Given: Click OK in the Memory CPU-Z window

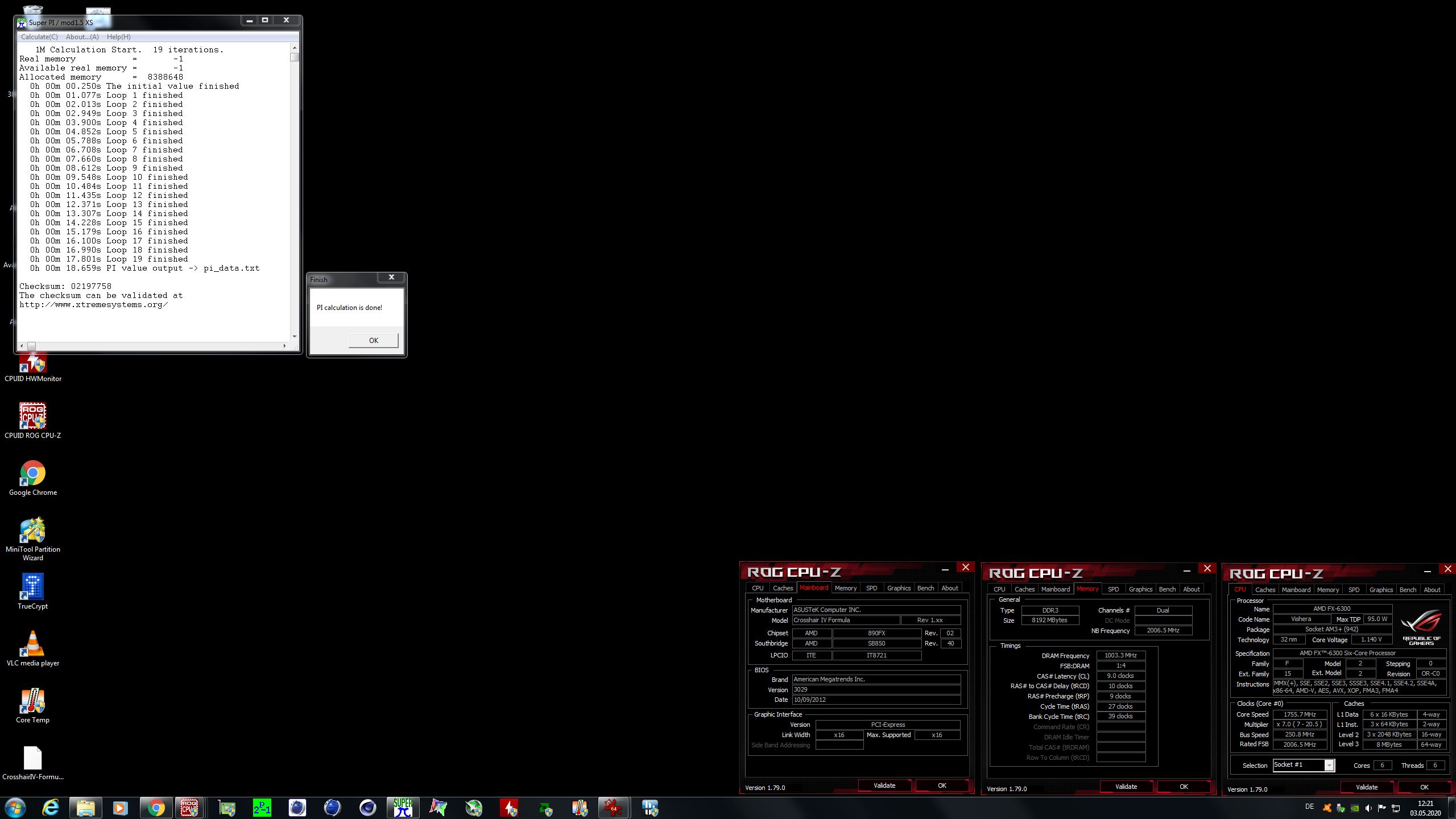Looking at the screenshot, I should (x=1184, y=787).
